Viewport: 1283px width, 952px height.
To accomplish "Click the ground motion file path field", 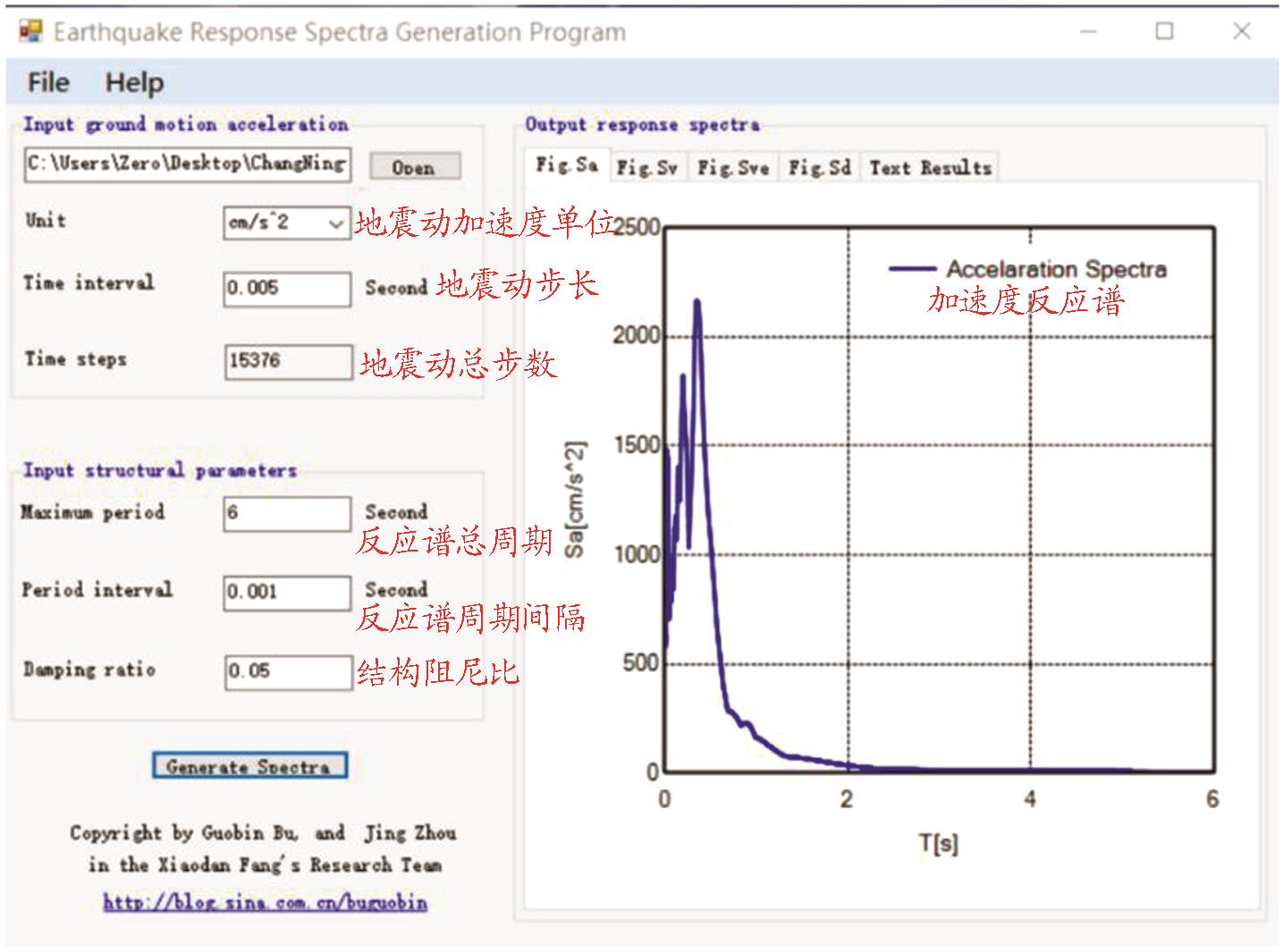I will click(187, 164).
